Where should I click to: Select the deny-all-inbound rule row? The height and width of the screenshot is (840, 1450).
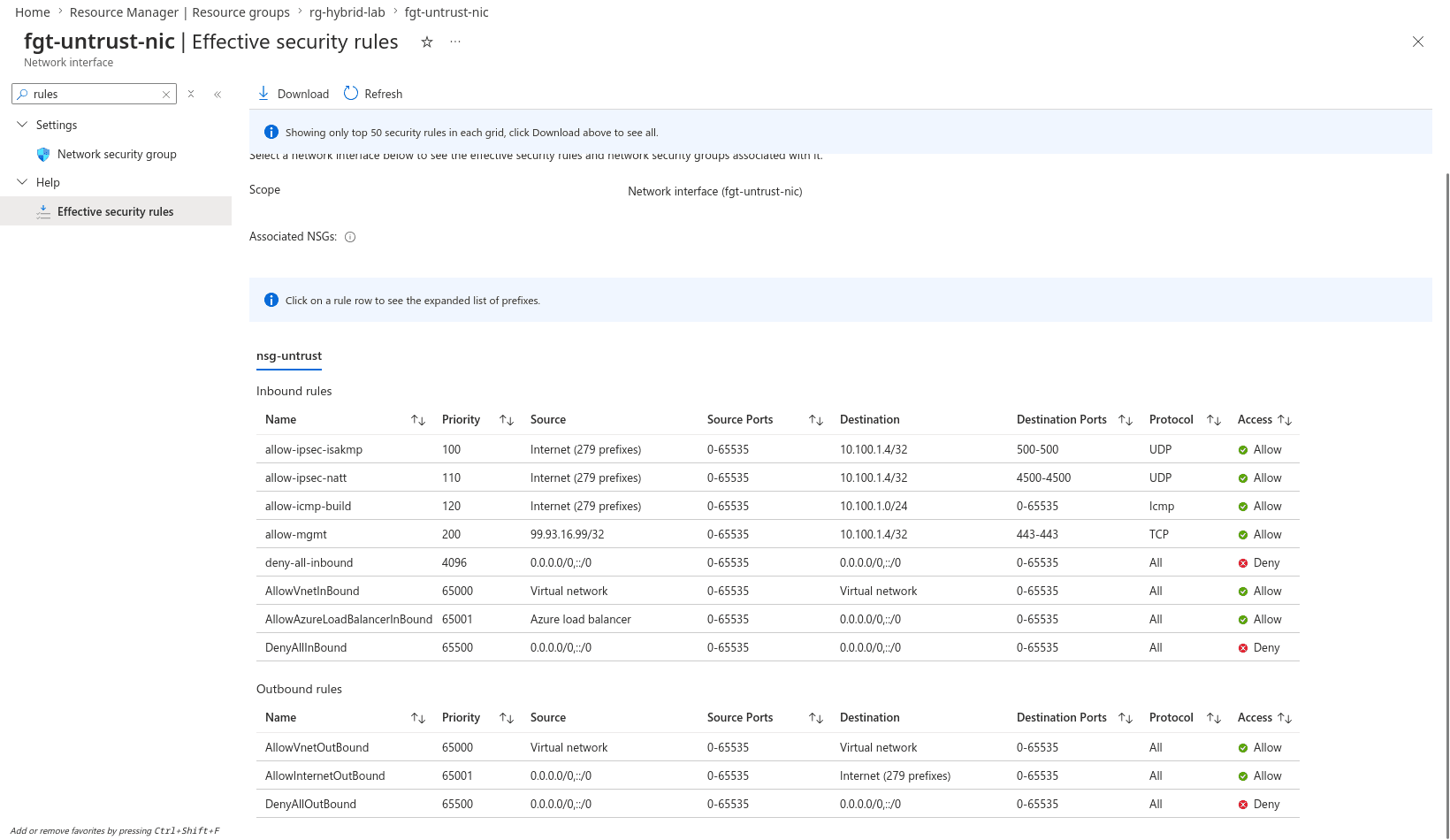[x=778, y=562]
